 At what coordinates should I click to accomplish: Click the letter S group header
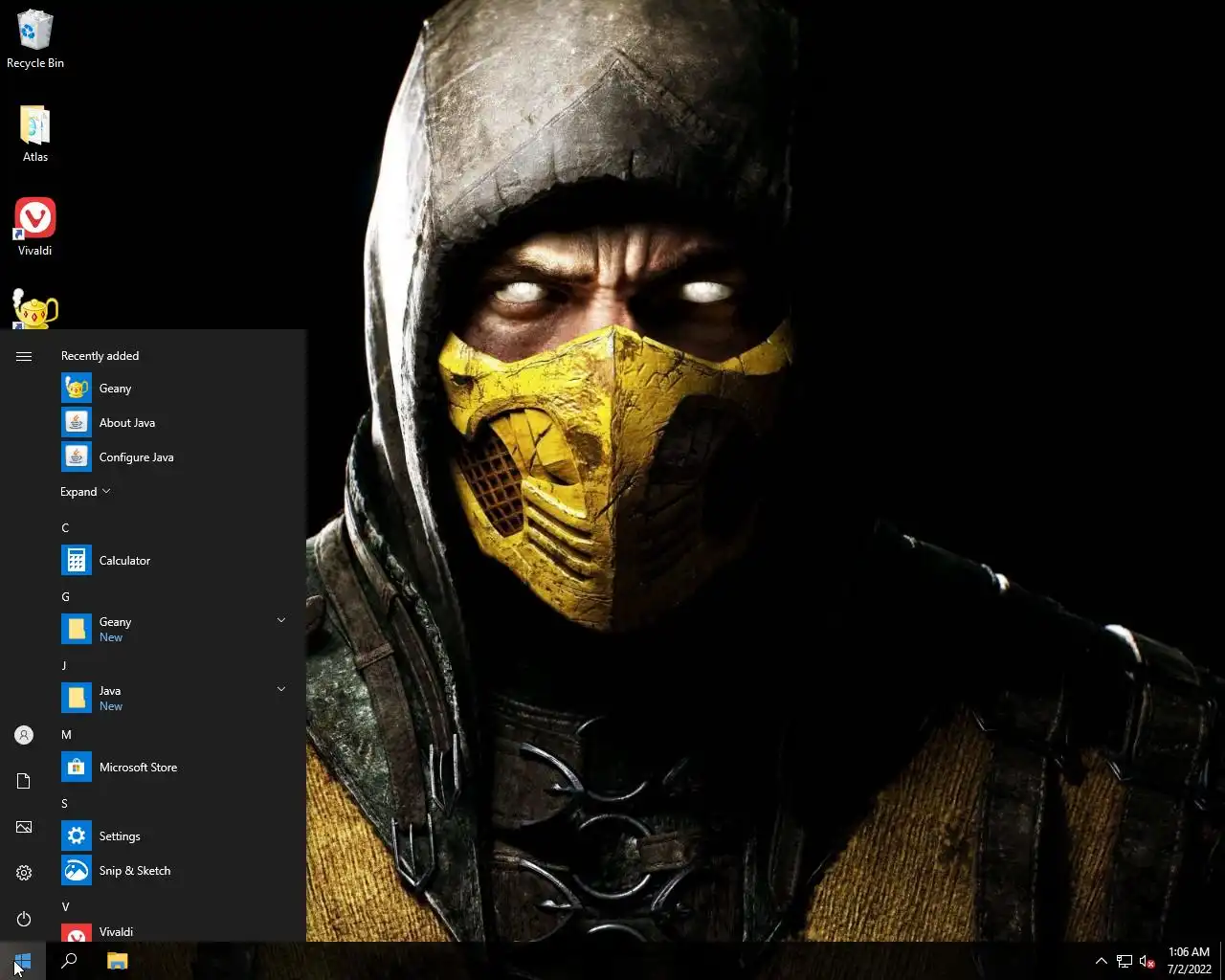click(x=64, y=804)
